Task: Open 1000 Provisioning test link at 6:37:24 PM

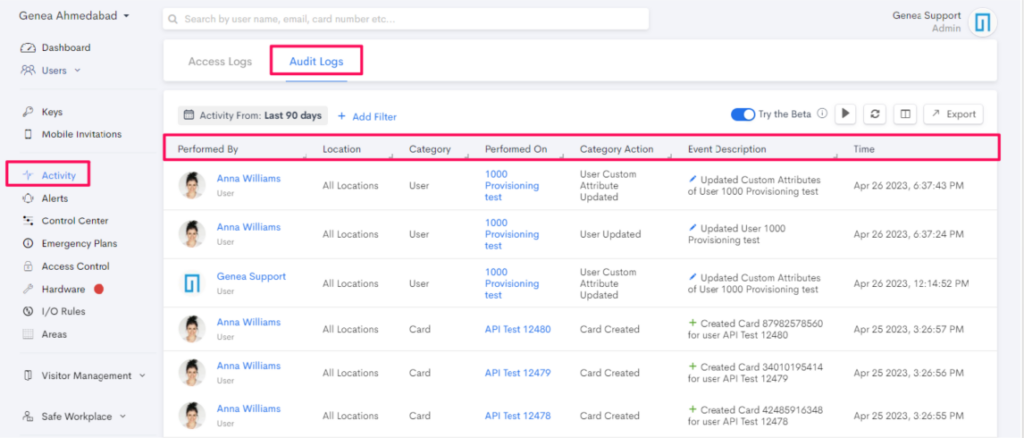Action: point(511,234)
